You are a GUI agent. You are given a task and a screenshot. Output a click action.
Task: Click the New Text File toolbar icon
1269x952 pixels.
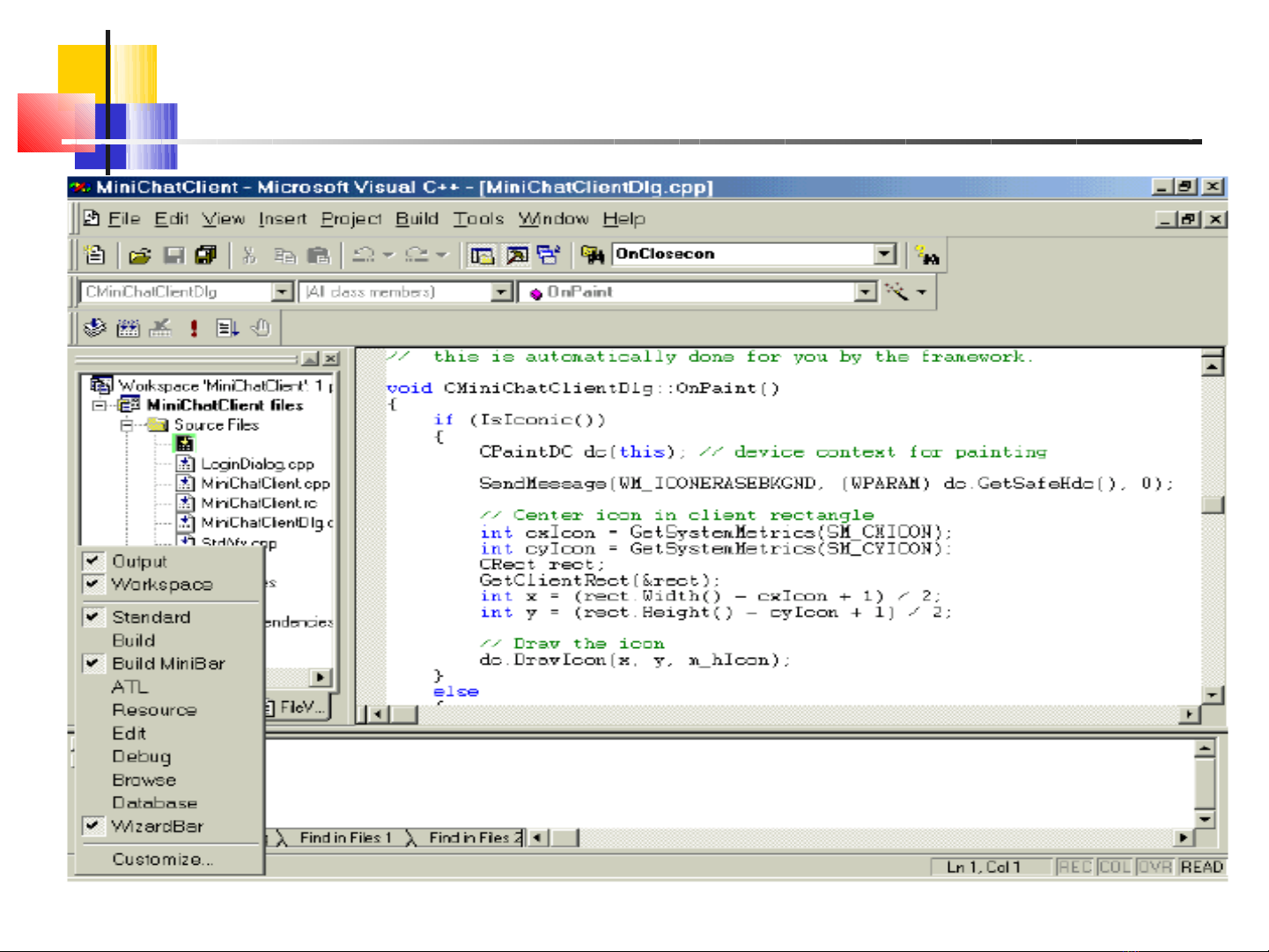[94, 255]
